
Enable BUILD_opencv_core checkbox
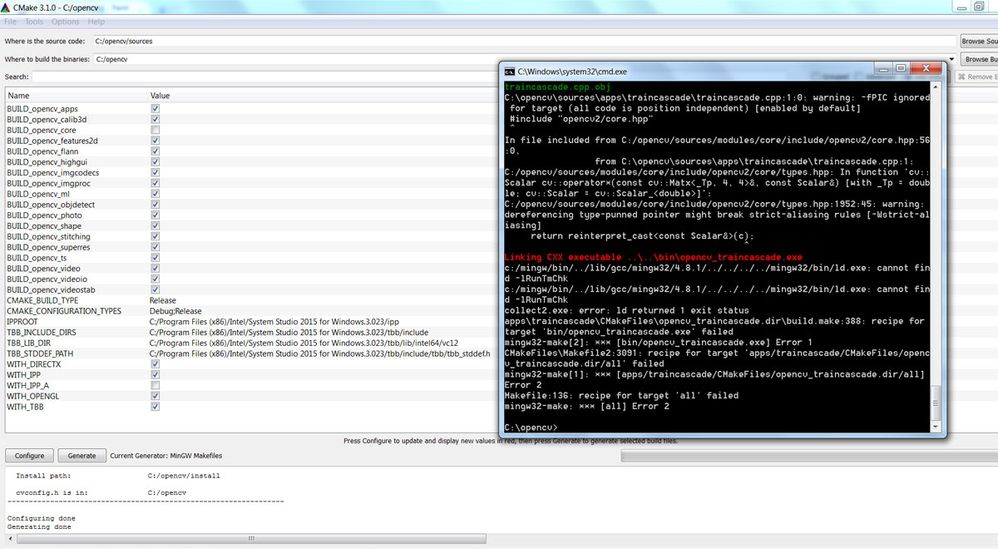(155, 130)
